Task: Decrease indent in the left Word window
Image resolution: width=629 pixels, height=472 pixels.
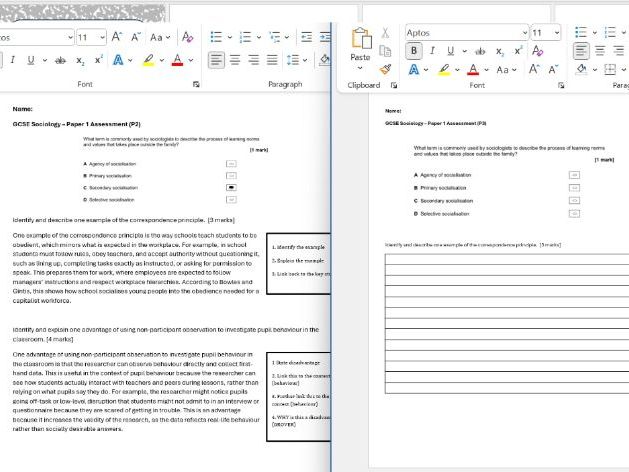Action: point(306,37)
